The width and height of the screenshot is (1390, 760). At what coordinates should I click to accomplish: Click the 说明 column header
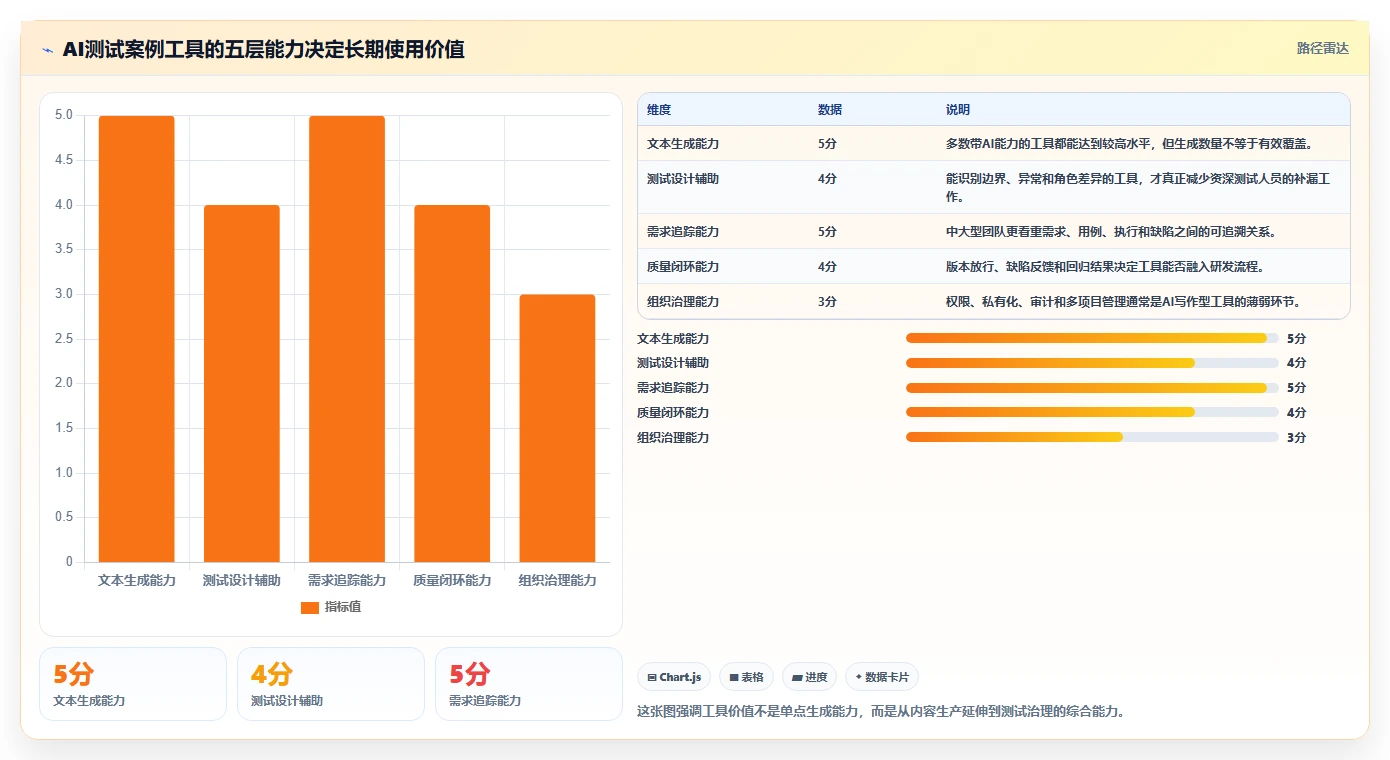pyautogui.click(x=958, y=110)
